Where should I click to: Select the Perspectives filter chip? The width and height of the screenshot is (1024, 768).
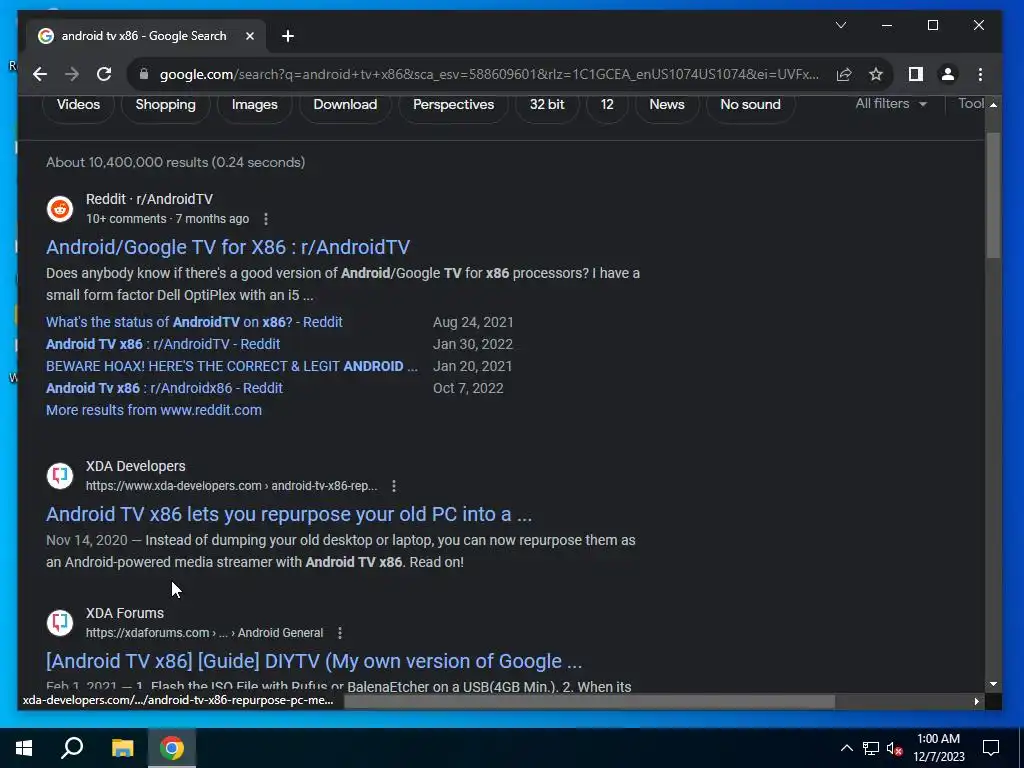click(x=453, y=104)
